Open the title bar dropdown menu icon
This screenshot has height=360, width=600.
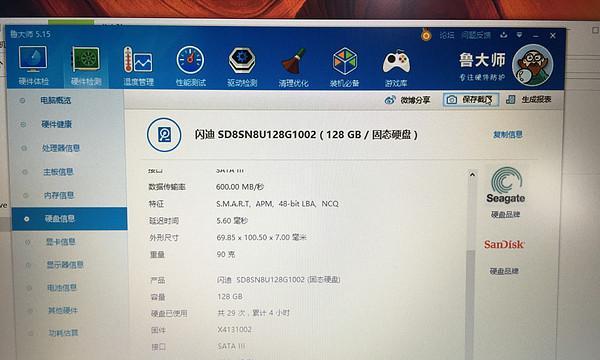click(519, 35)
